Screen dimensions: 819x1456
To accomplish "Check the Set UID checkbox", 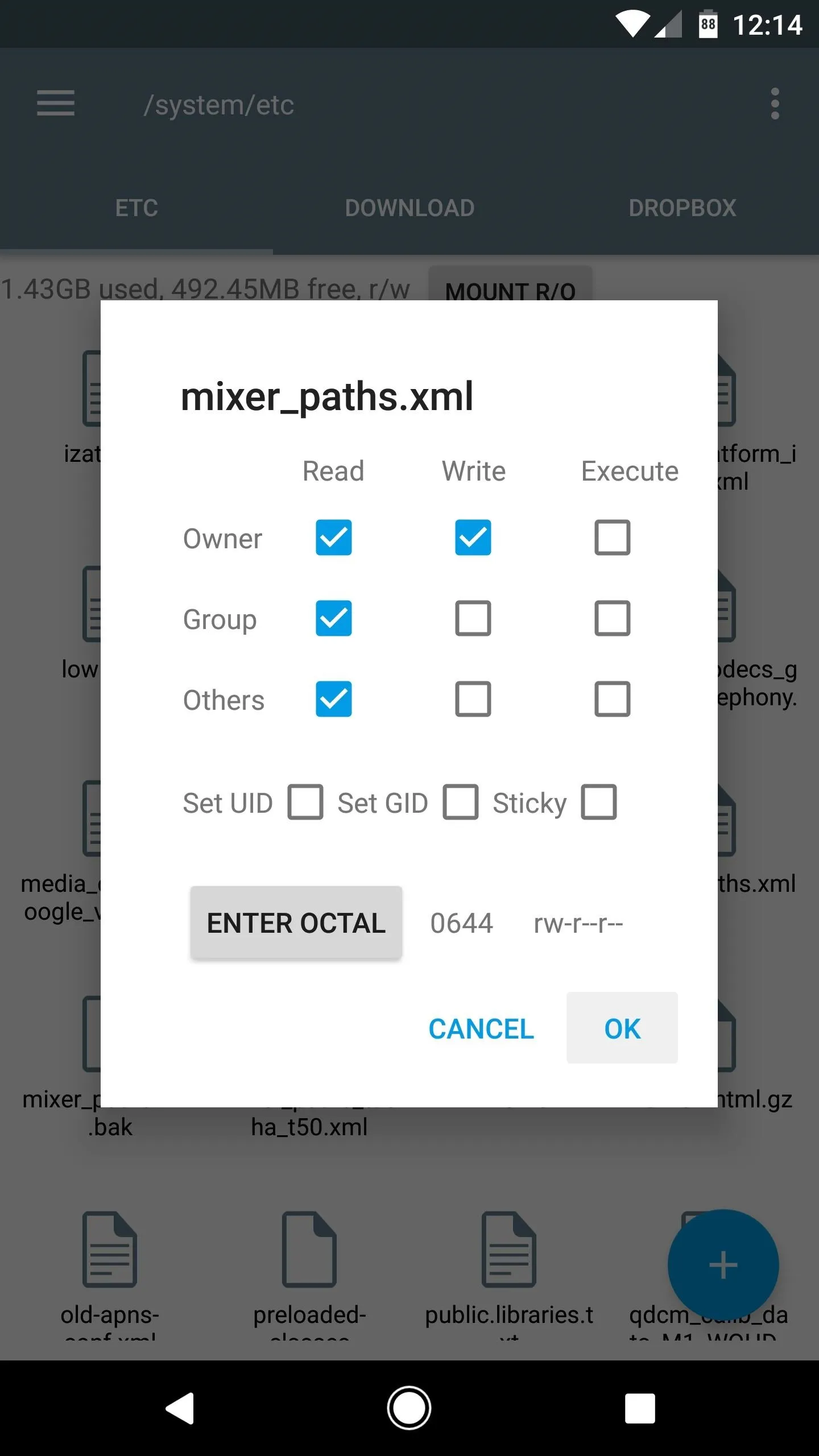I will tap(305, 802).
